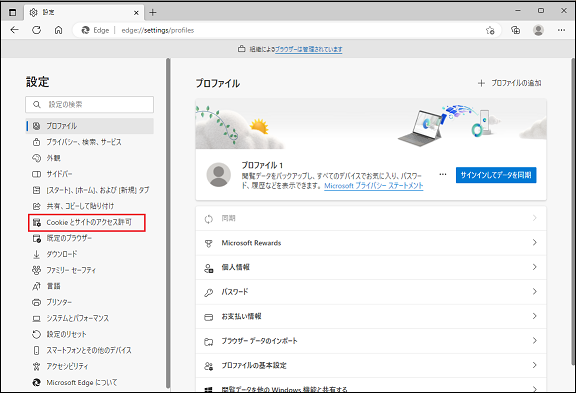Expand パスワード row chevron
Screen dimensions: 576x393
pyautogui.click(x=534, y=292)
